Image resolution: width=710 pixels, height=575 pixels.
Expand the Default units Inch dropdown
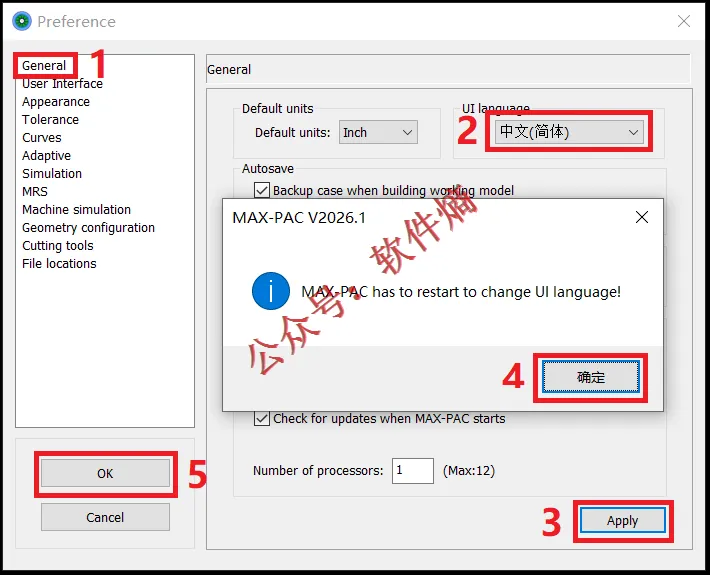tap(378, 132)
